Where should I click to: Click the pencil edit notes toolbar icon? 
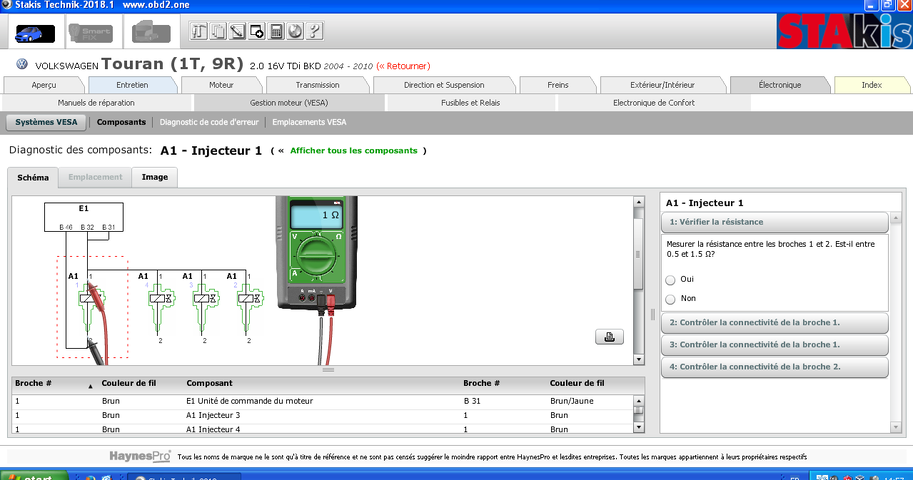(x=237, y=31)
